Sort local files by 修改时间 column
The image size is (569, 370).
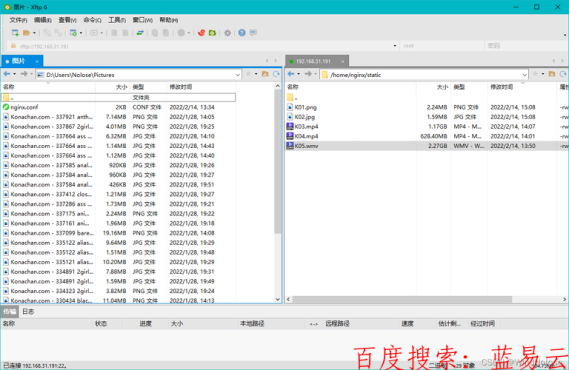tap(201, 87)
